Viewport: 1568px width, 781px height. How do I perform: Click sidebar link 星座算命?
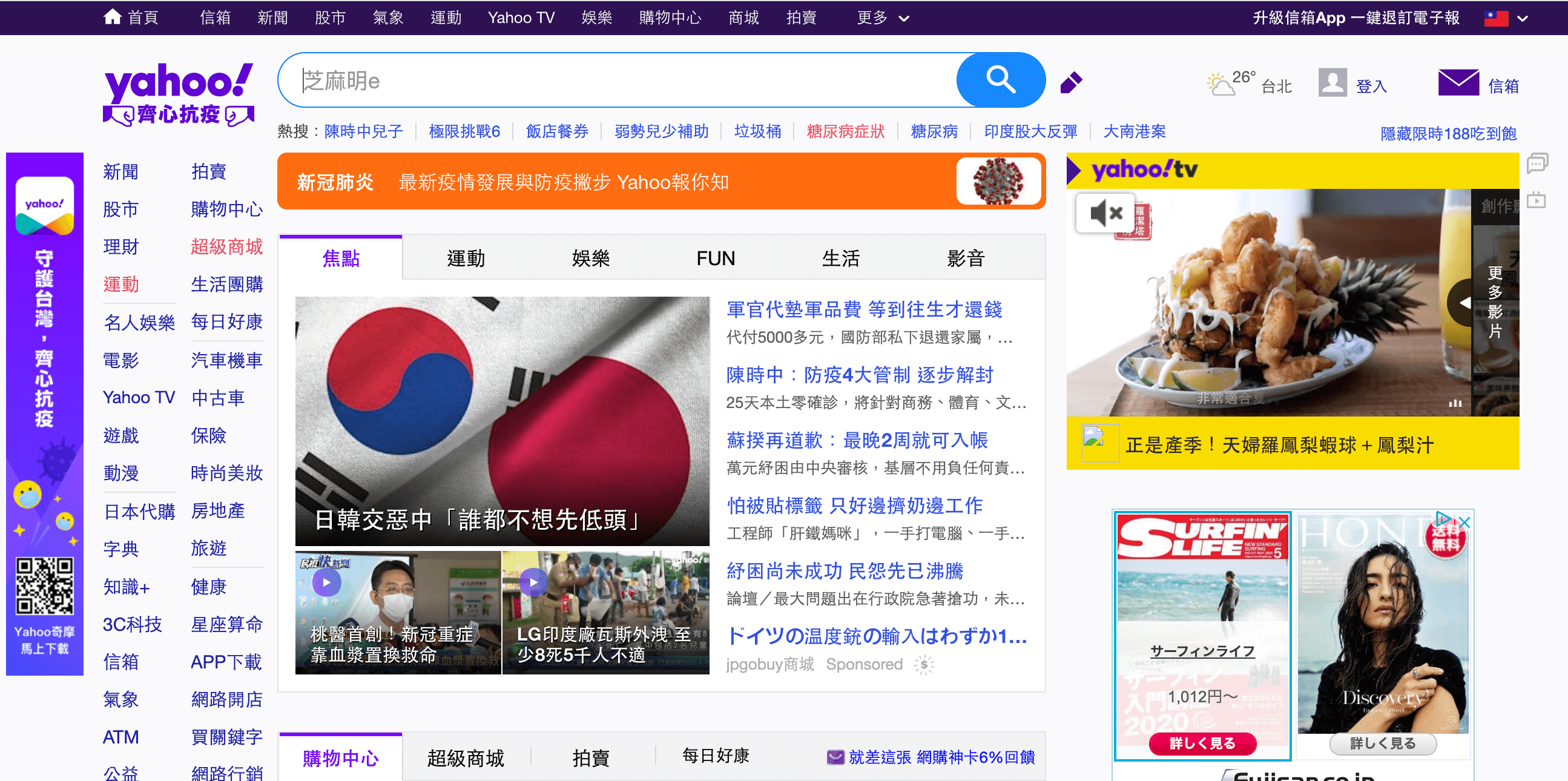(x=226, y=625)
